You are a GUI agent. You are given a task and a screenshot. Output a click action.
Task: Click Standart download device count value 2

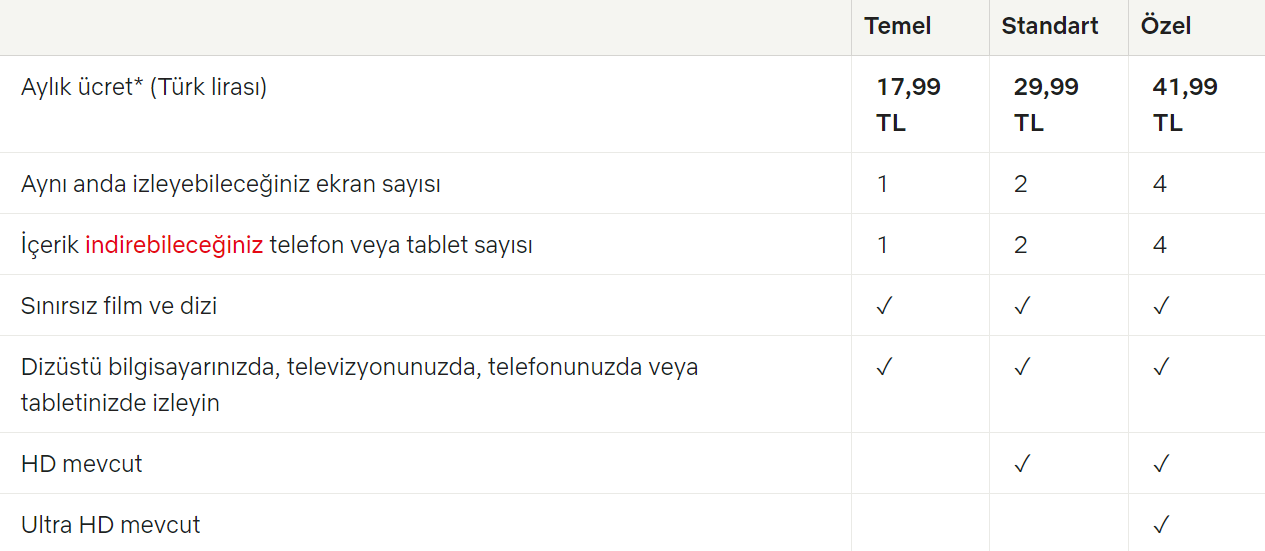coord(1021,245)
